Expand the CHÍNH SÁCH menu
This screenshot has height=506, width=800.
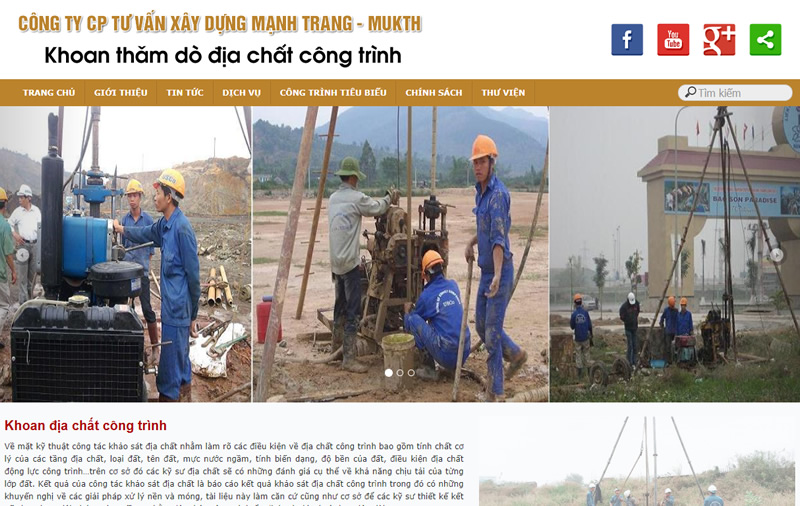(x=434, y=93)
